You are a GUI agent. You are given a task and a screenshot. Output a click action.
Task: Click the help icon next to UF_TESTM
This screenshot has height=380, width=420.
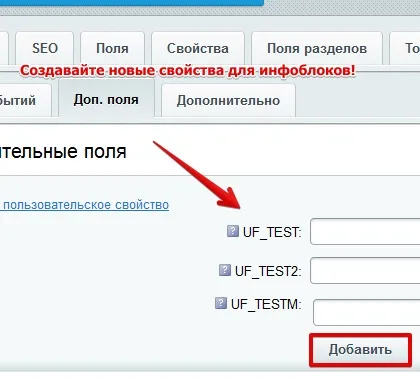(x=221, y=303)
